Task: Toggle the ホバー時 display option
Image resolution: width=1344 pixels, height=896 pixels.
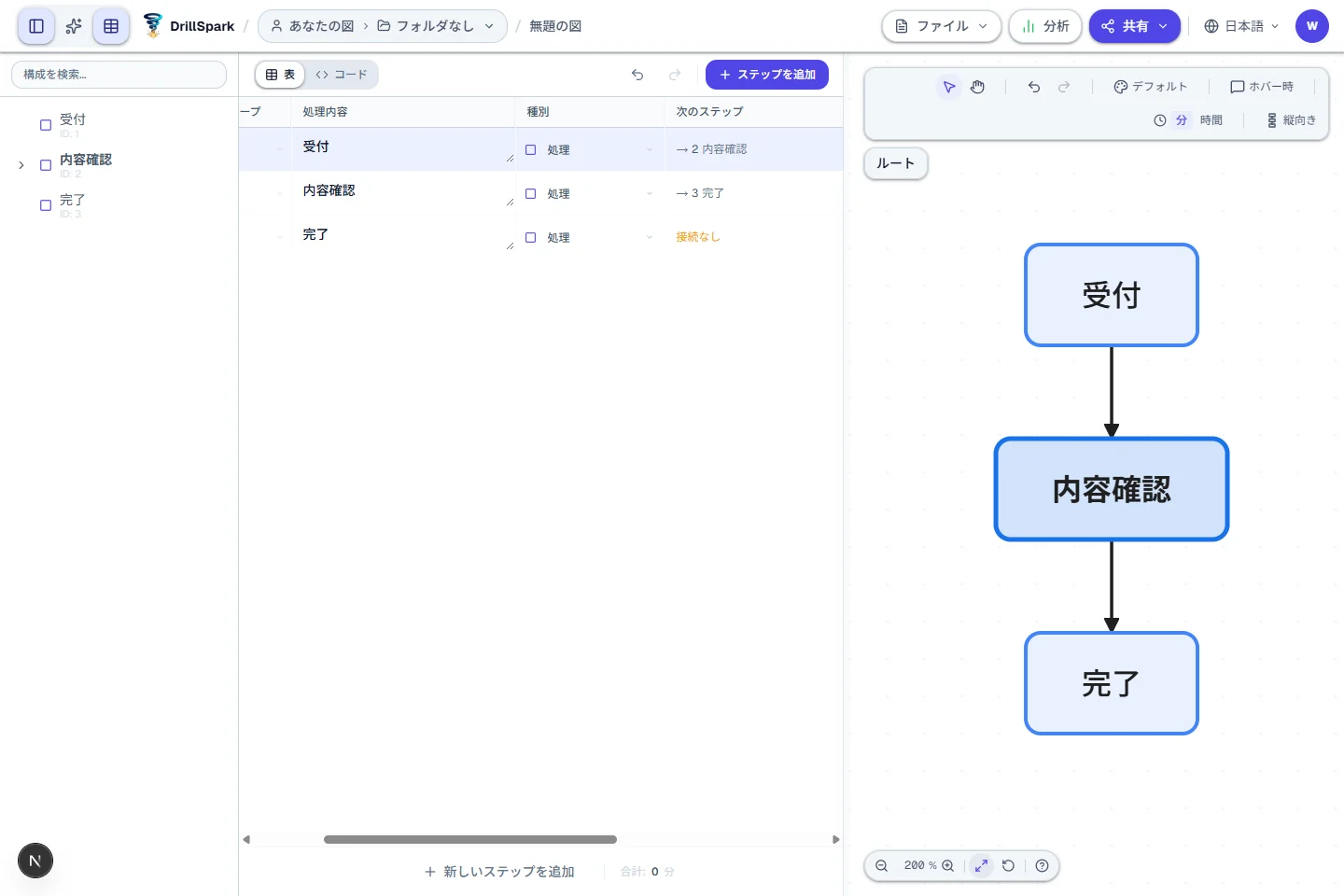Action: [1262, 87]
